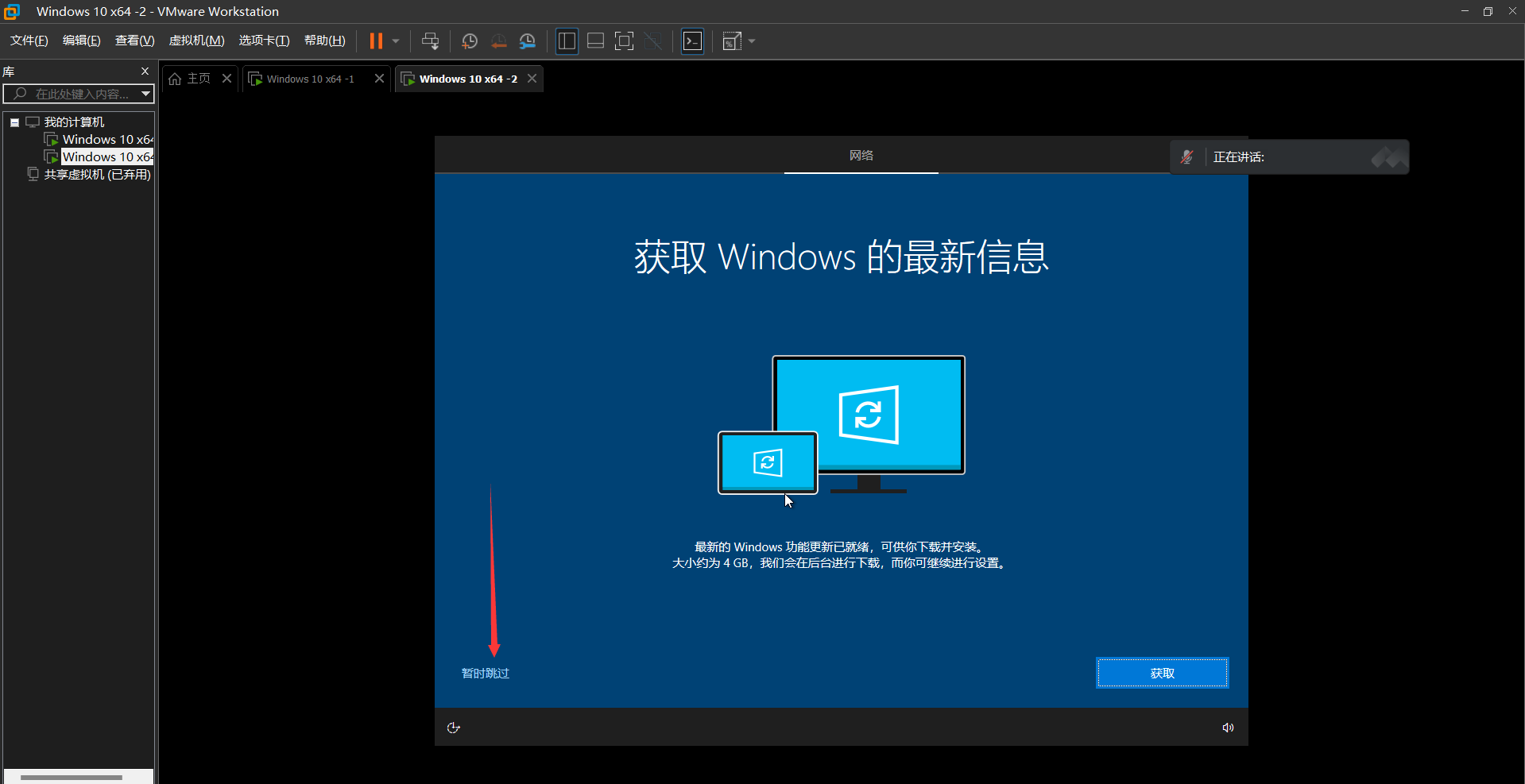Click the 主页 home icon
The width and height of the screenshot is (1525, 784).
click(175, 79)
